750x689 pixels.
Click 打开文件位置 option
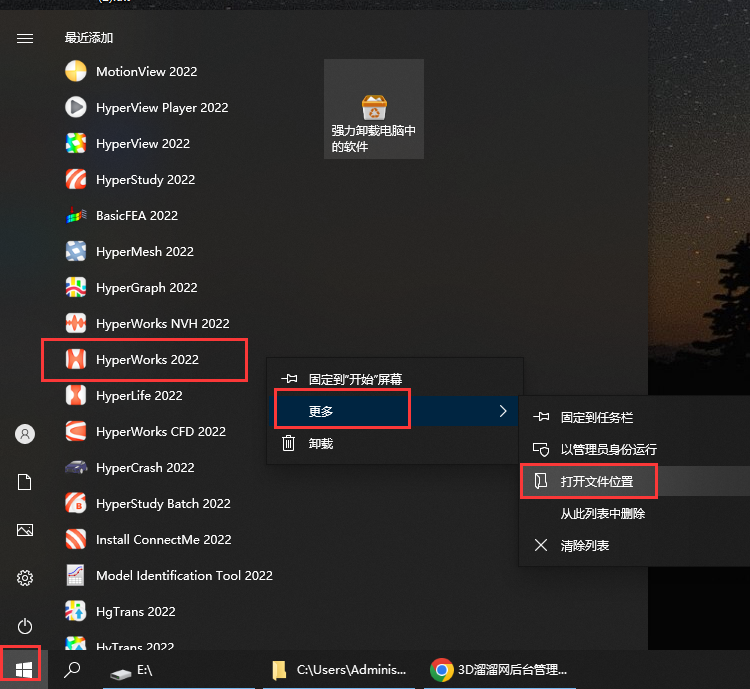click(634, 481)
